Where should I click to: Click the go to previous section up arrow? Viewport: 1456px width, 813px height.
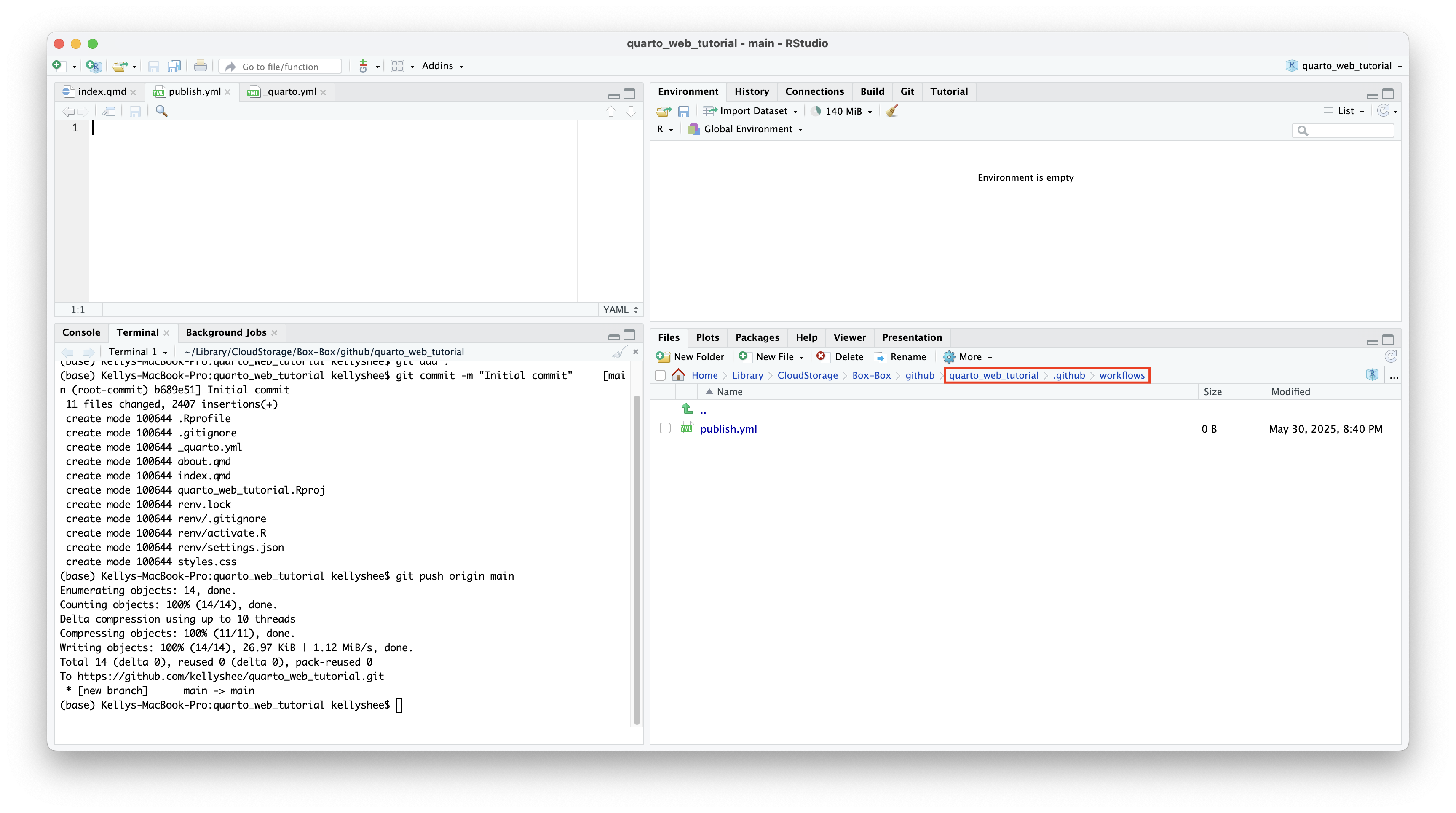pyautogui.click(x=610, y=111)
